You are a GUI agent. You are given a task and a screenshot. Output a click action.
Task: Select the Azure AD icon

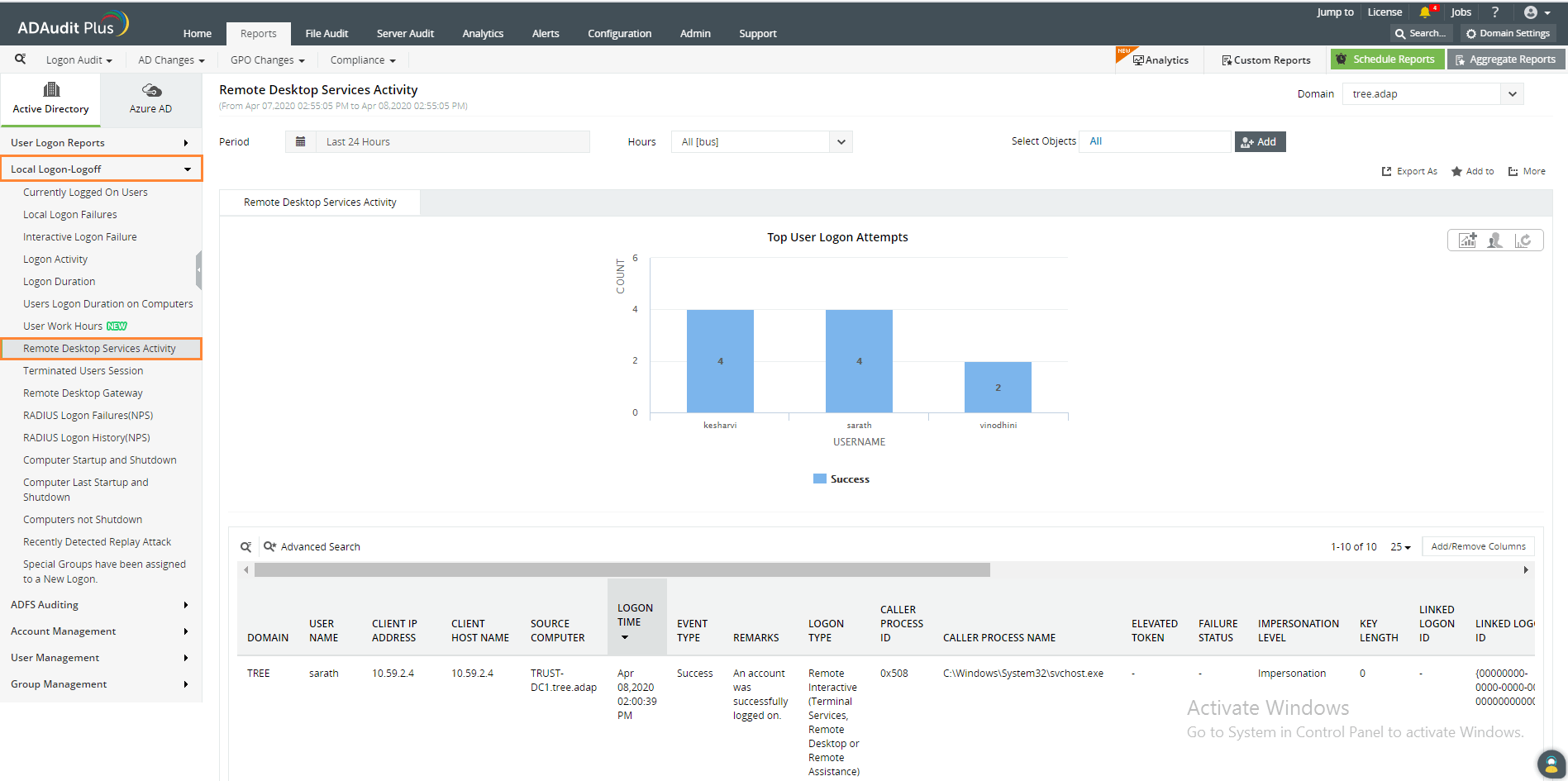[151, 90]
